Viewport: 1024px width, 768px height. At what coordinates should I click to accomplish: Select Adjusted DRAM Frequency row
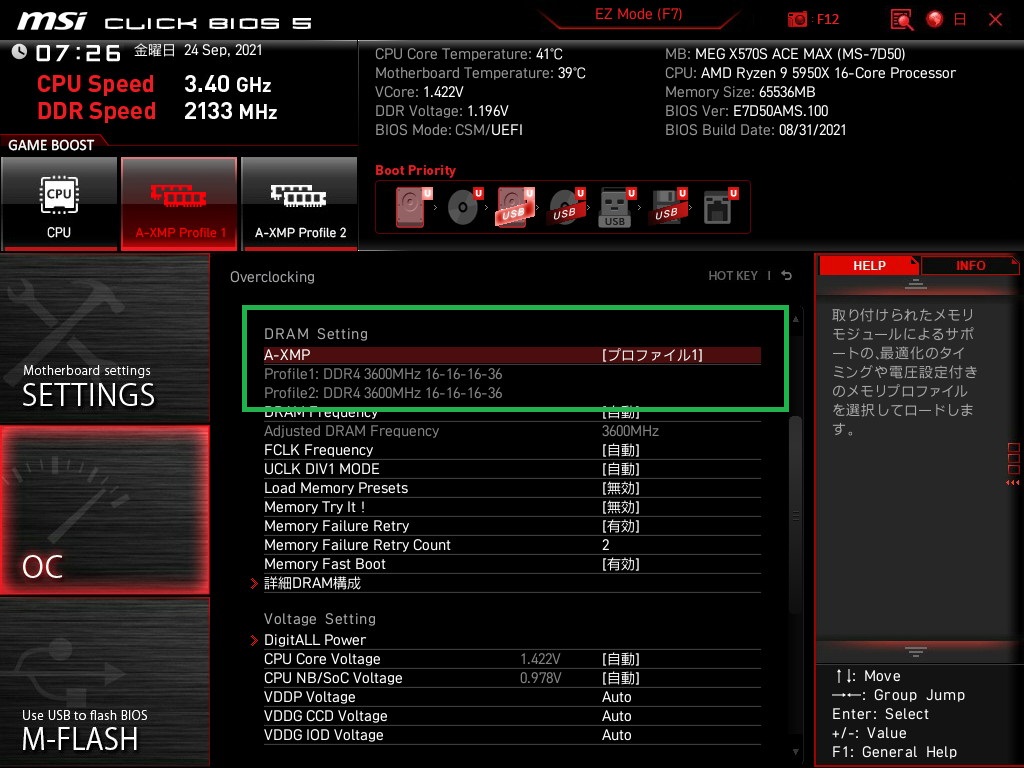pos(512,431)
